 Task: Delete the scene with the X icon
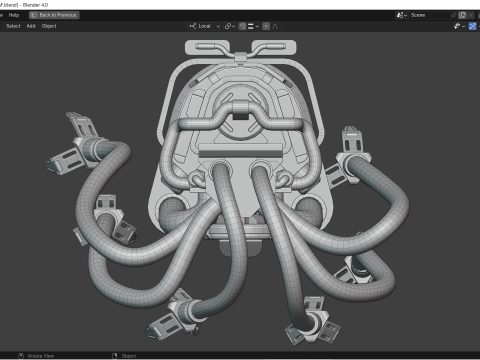click(x=471, y=15)
